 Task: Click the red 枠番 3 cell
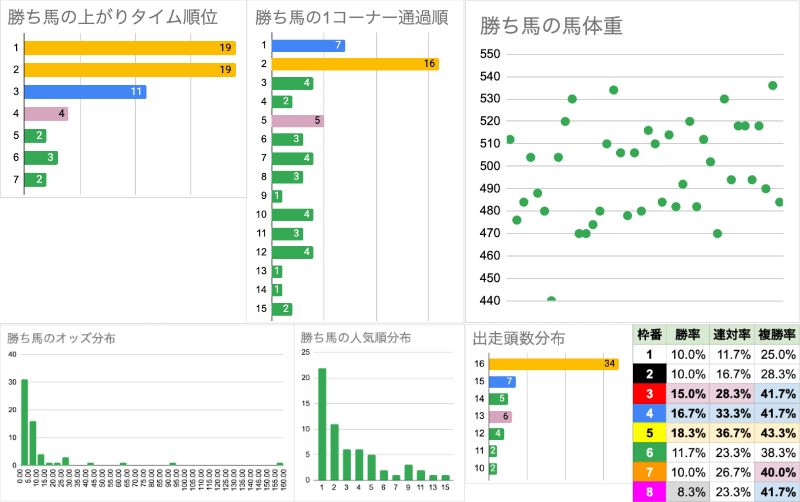pyautogui.click(x=650, y=393)
